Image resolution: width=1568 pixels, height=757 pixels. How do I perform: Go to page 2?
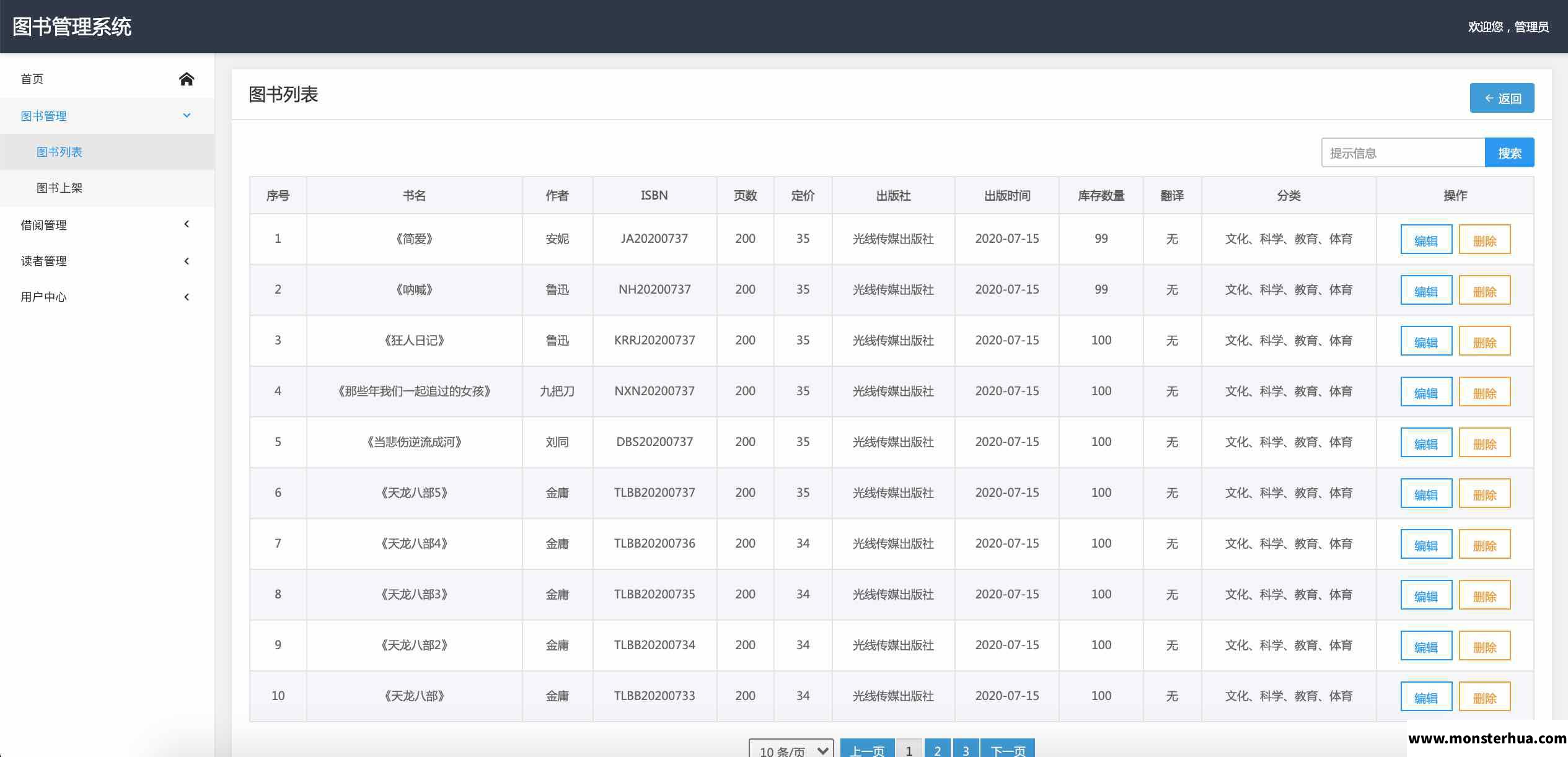point(938,748)
